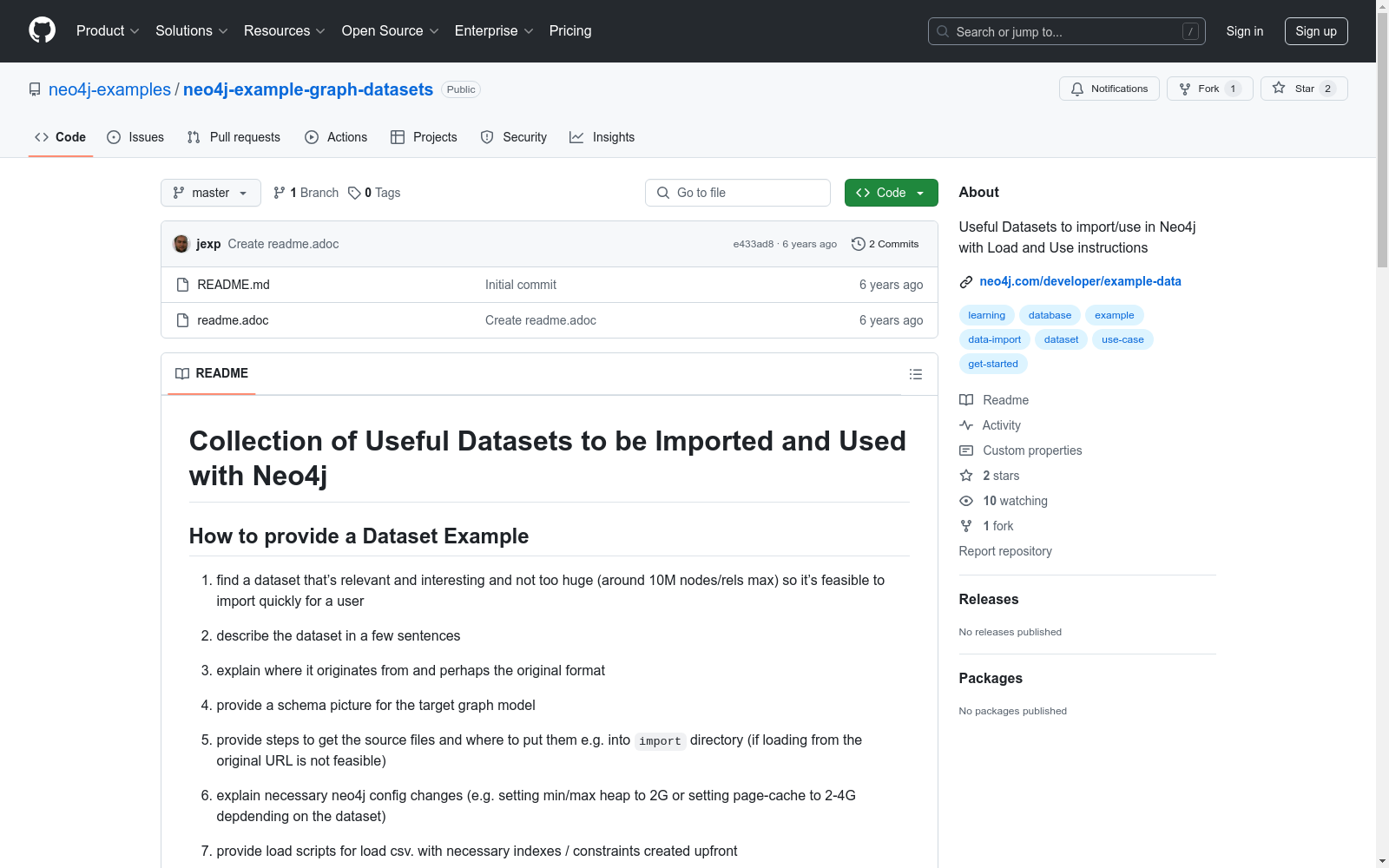Open the Activity link
The width and height of the screenshot is (1389, 868).
990,425
